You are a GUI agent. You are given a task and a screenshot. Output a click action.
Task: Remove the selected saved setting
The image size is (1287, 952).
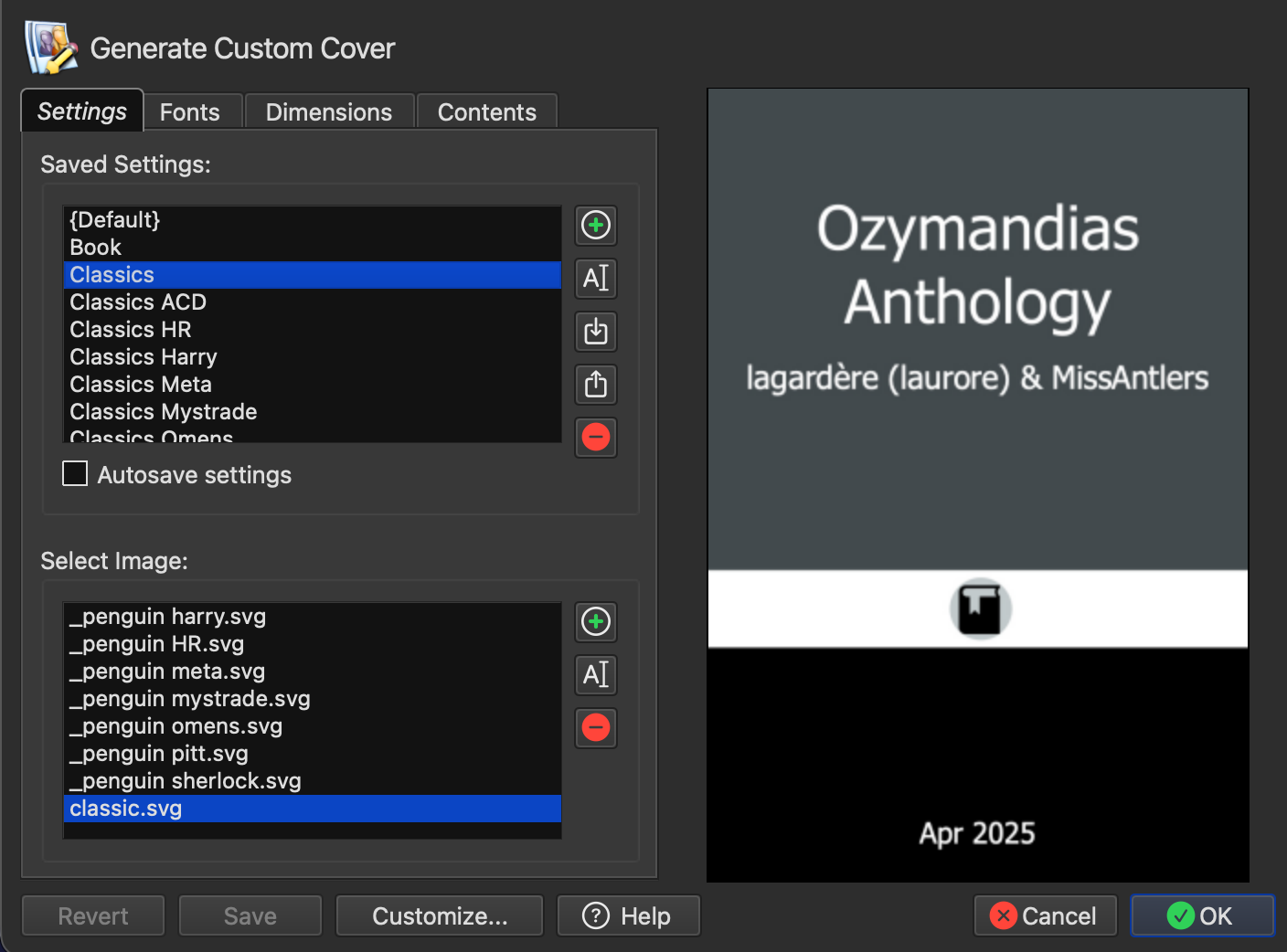(596, 438)
